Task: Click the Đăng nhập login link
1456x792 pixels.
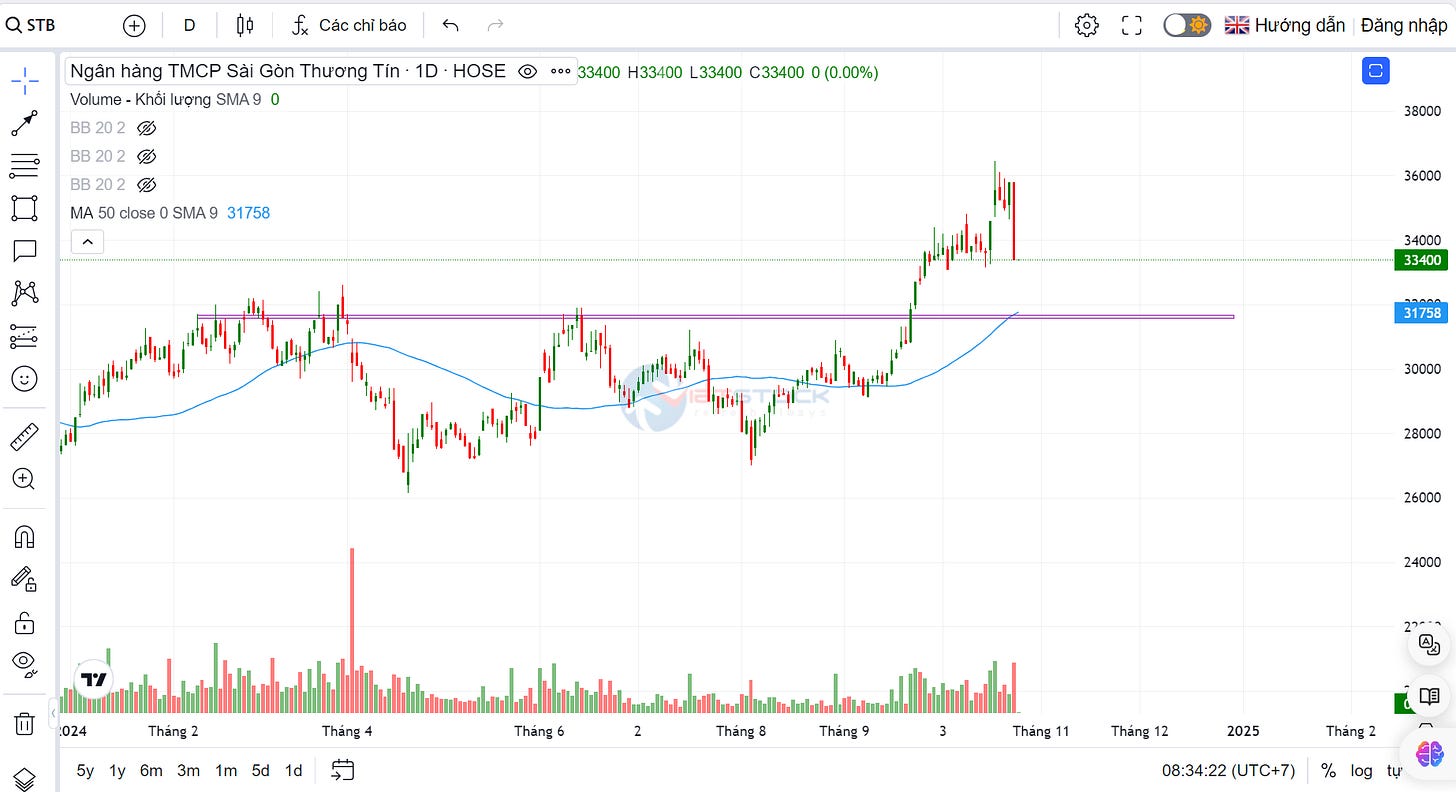Action: pos(1403,25)
